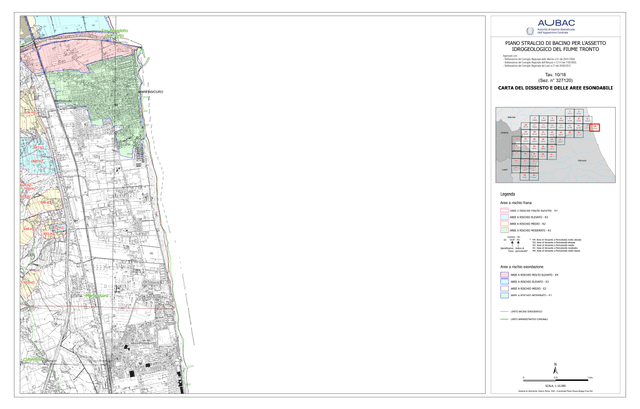Click the "CARTA DEL DISSESTO E DELLE AREE ESONDABILI" heading
Screen dimensions: 640x409
(555, 88)
